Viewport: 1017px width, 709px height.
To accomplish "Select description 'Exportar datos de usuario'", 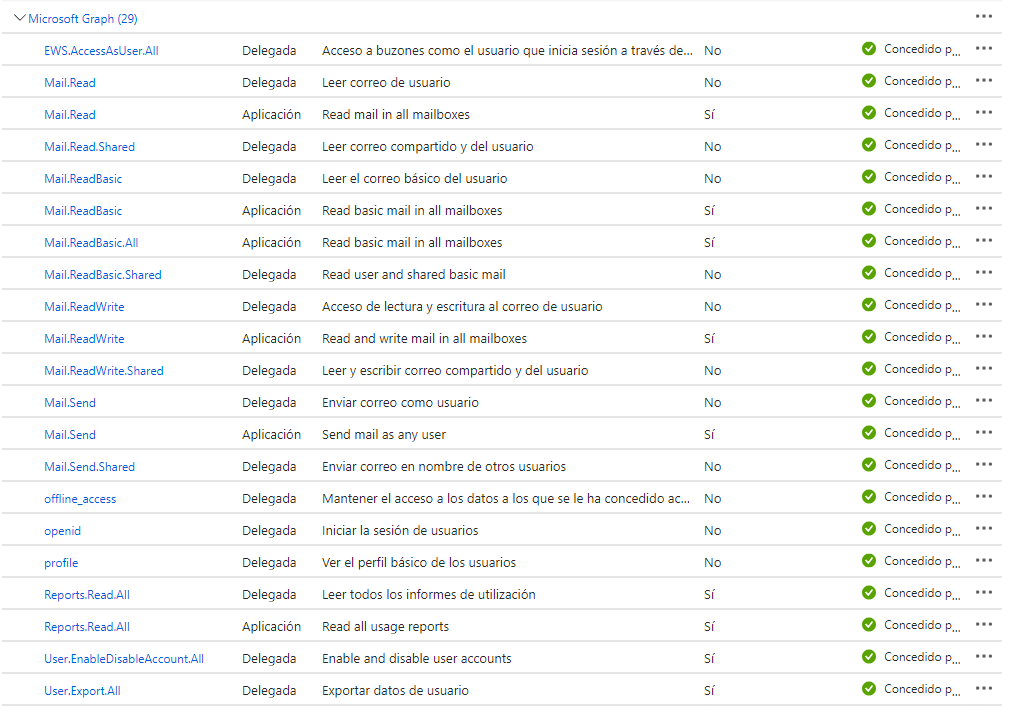I will click(x=395, y=691).
